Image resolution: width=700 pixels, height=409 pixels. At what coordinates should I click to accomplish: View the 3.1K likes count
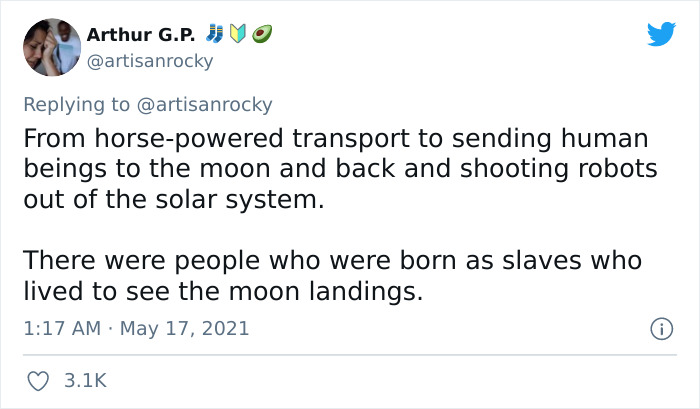pyautogui.click(x=84, y=381)
